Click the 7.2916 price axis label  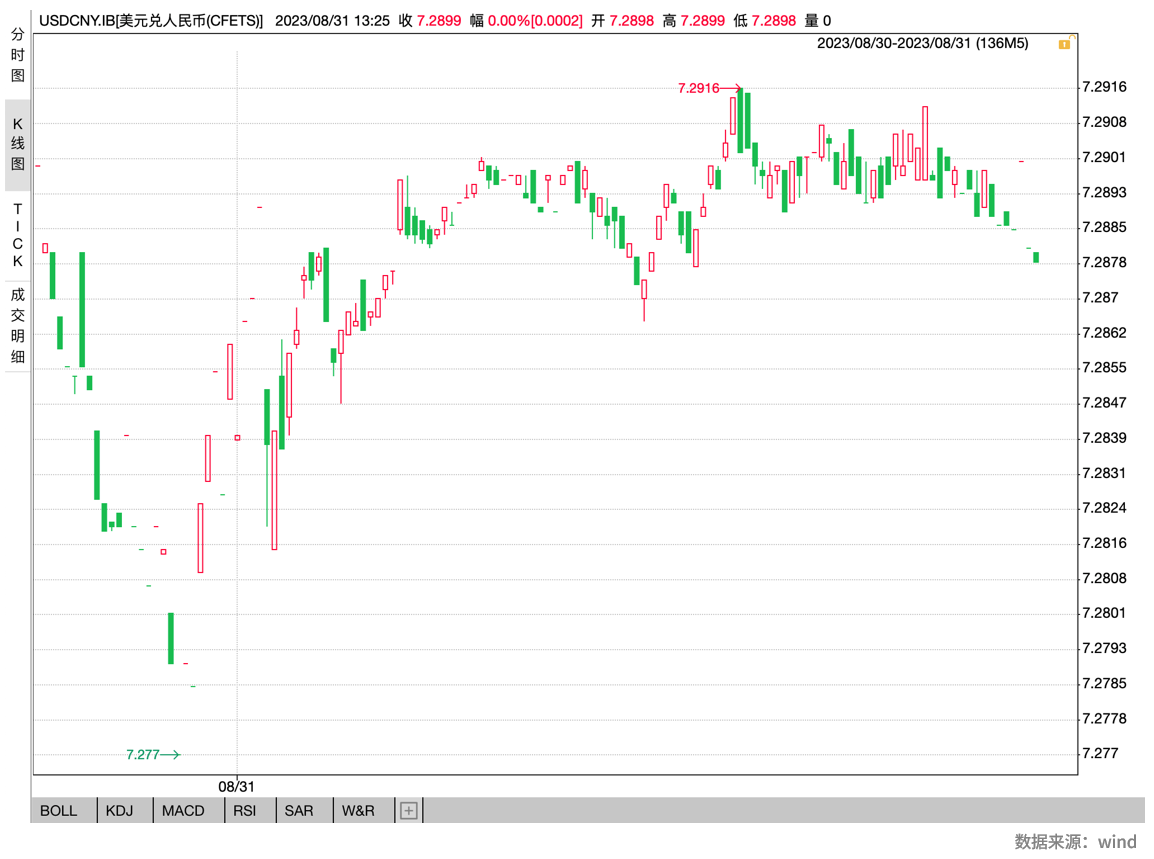(1104, 87)
